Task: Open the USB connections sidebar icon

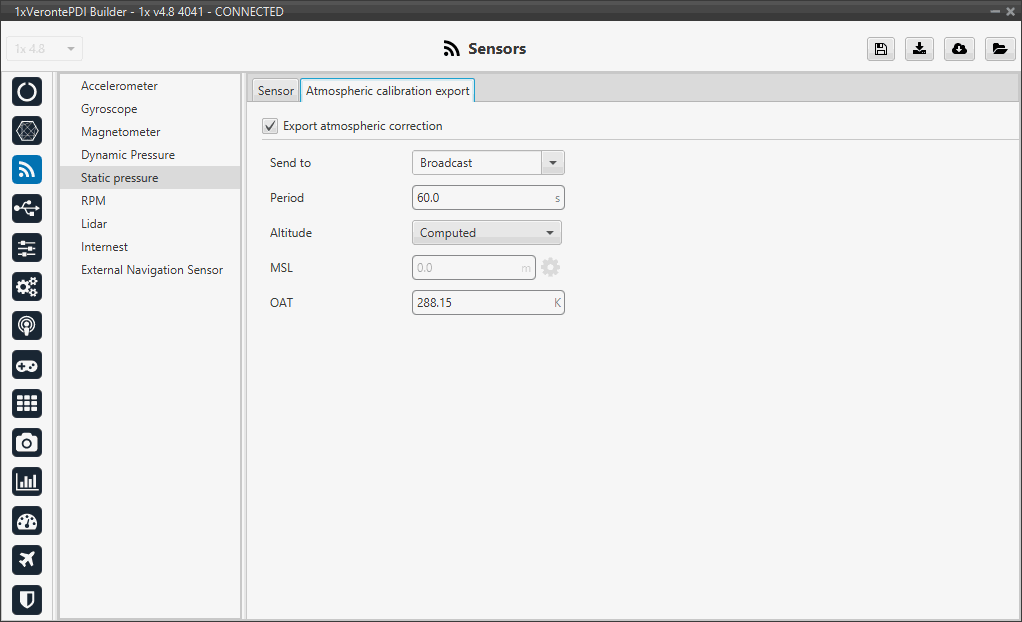Action: point(27,208)
